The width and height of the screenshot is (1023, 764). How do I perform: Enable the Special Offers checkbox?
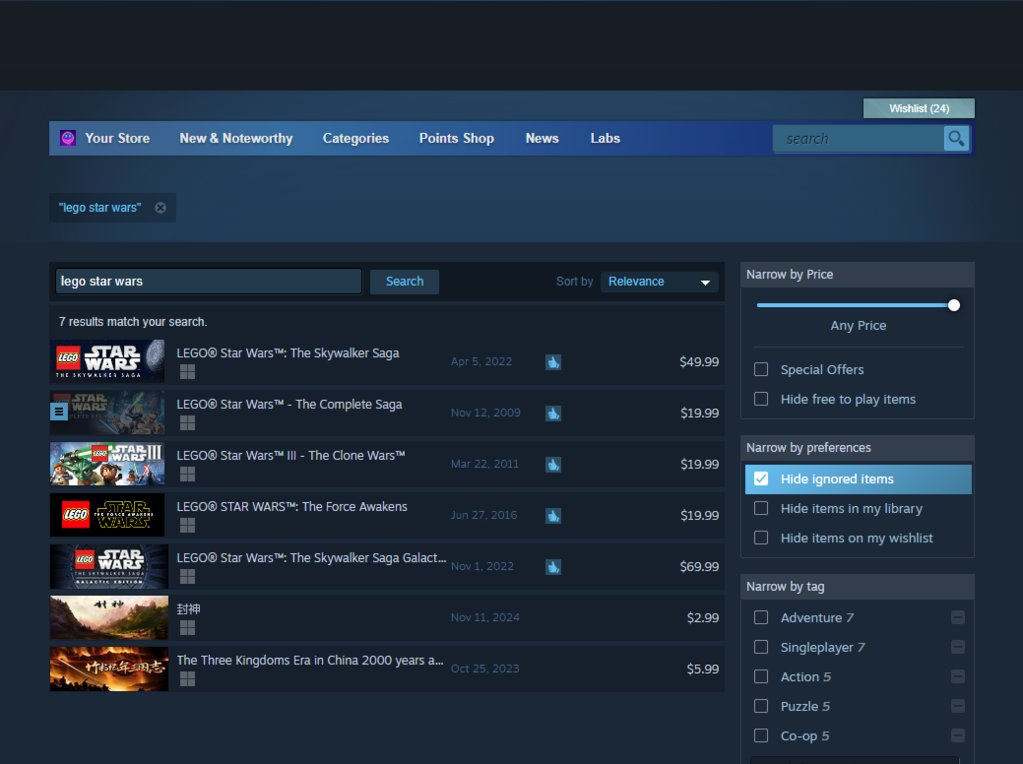pyautogui.click(x=761, y=369)
